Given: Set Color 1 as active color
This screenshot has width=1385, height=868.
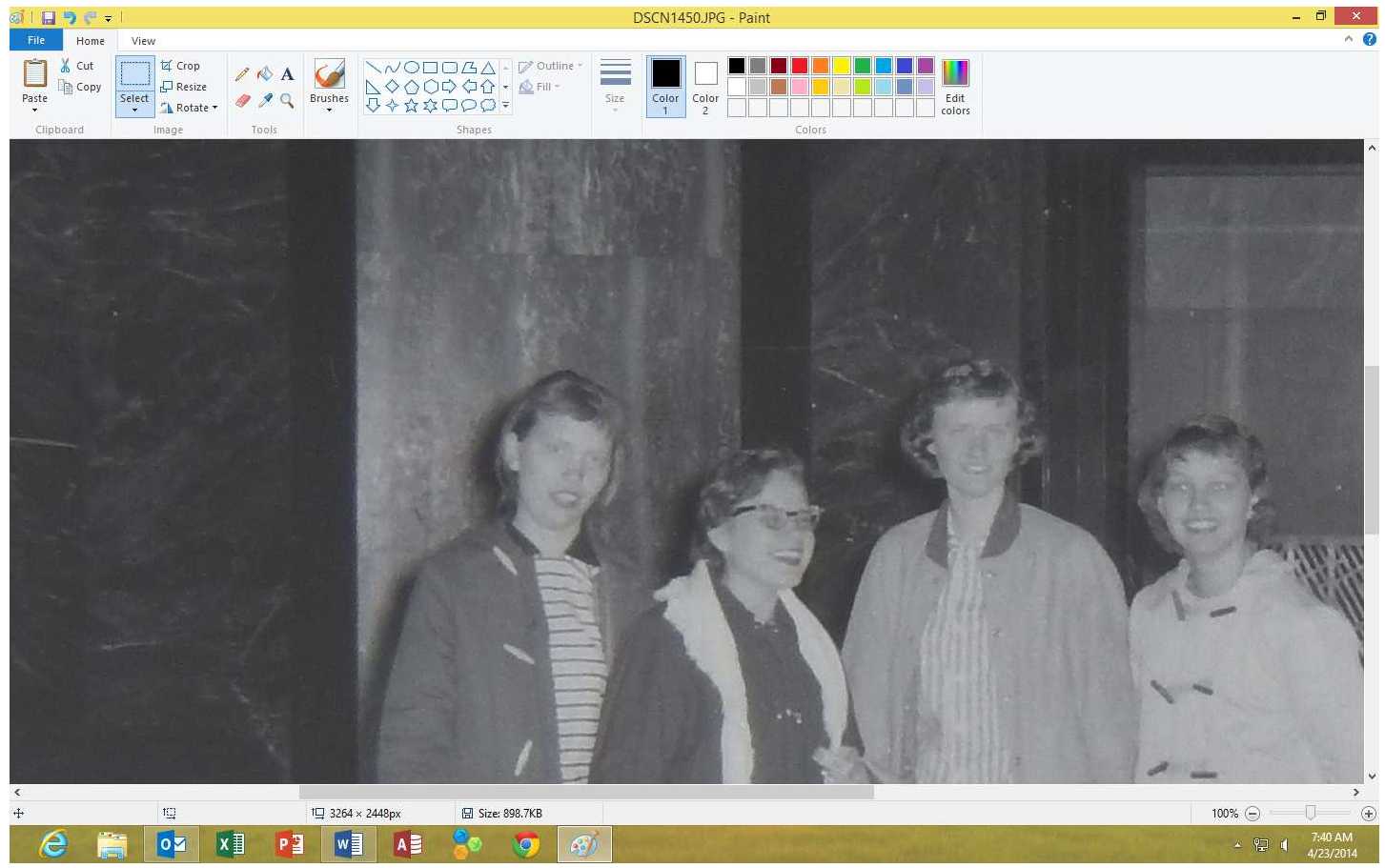Looking at the screenshot, I should pyautogui.click(x=665, y=86).
